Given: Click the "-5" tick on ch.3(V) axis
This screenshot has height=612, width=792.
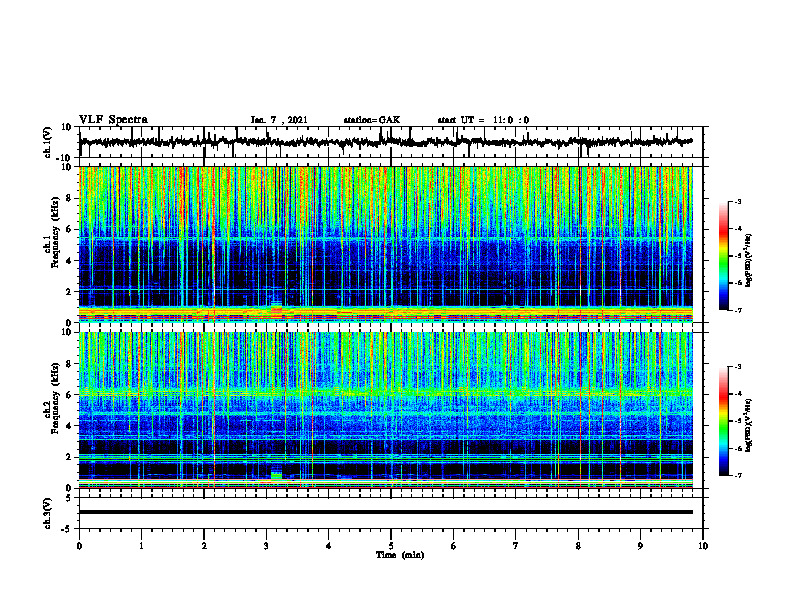Looking at the screenshot, I should pos(68,529).
